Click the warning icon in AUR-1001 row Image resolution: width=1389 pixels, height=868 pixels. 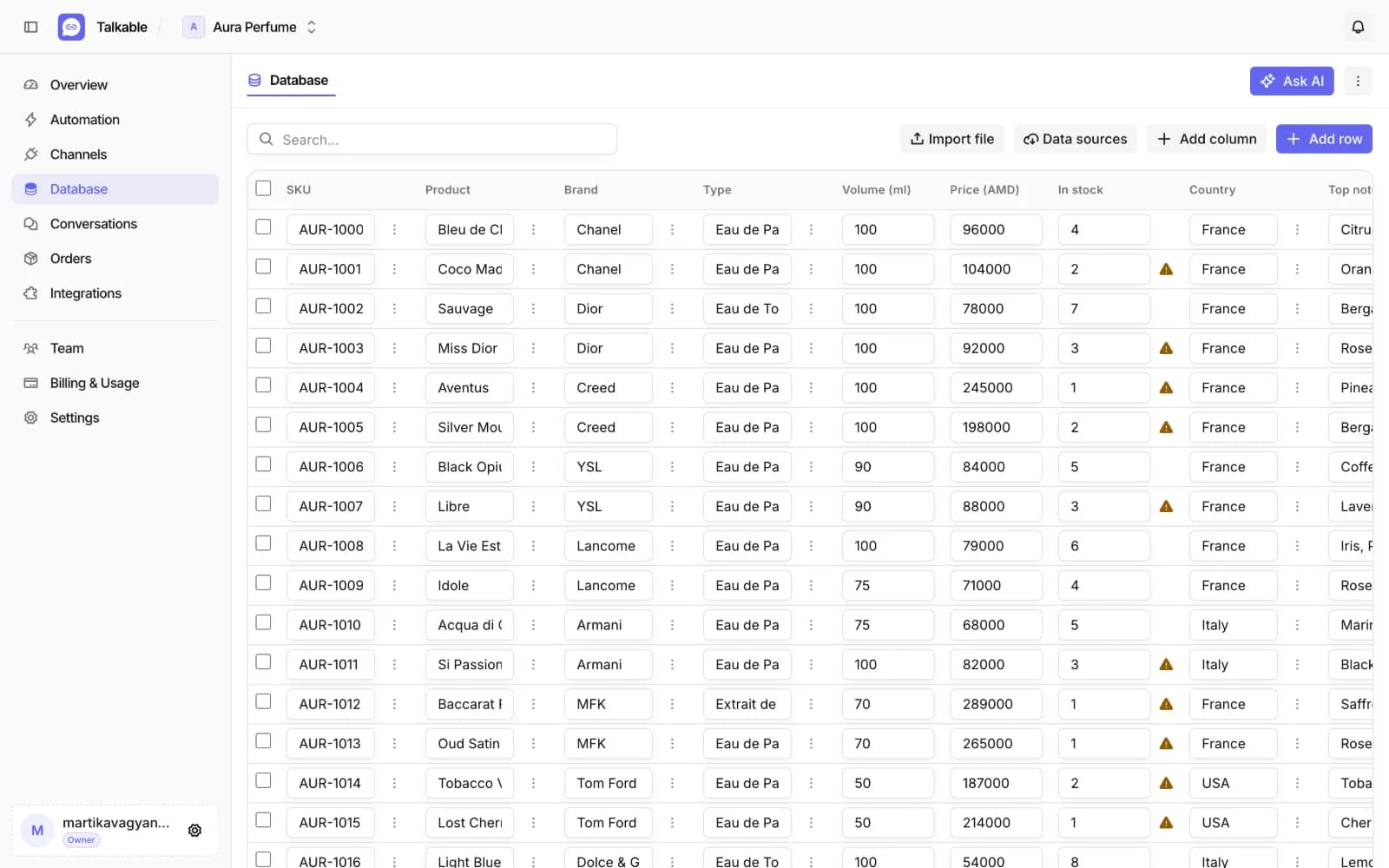(1166, 269)
